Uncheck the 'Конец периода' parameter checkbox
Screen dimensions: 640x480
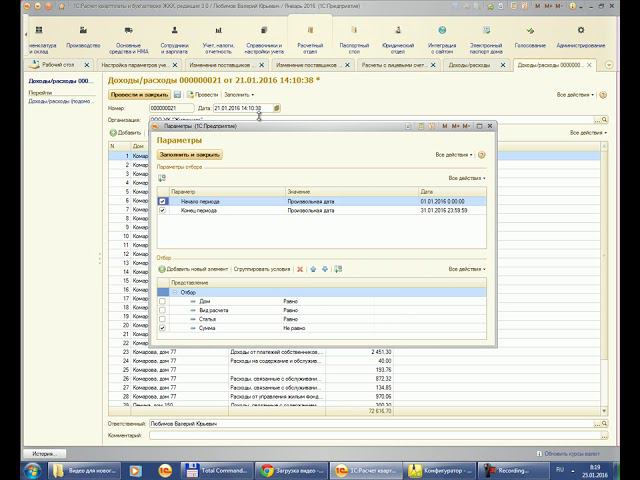163,211
